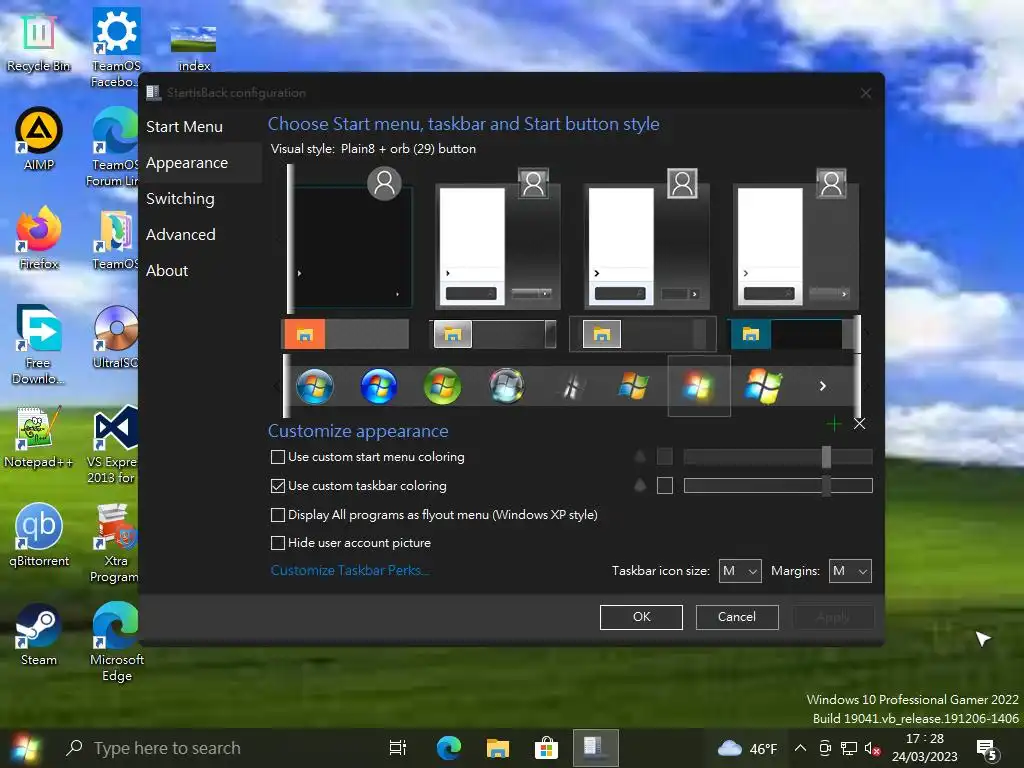The width and height of the screenshot is (1024, 768).
Task: Open the Taskbar icon size dropdown
Action: tap(740, 571)
